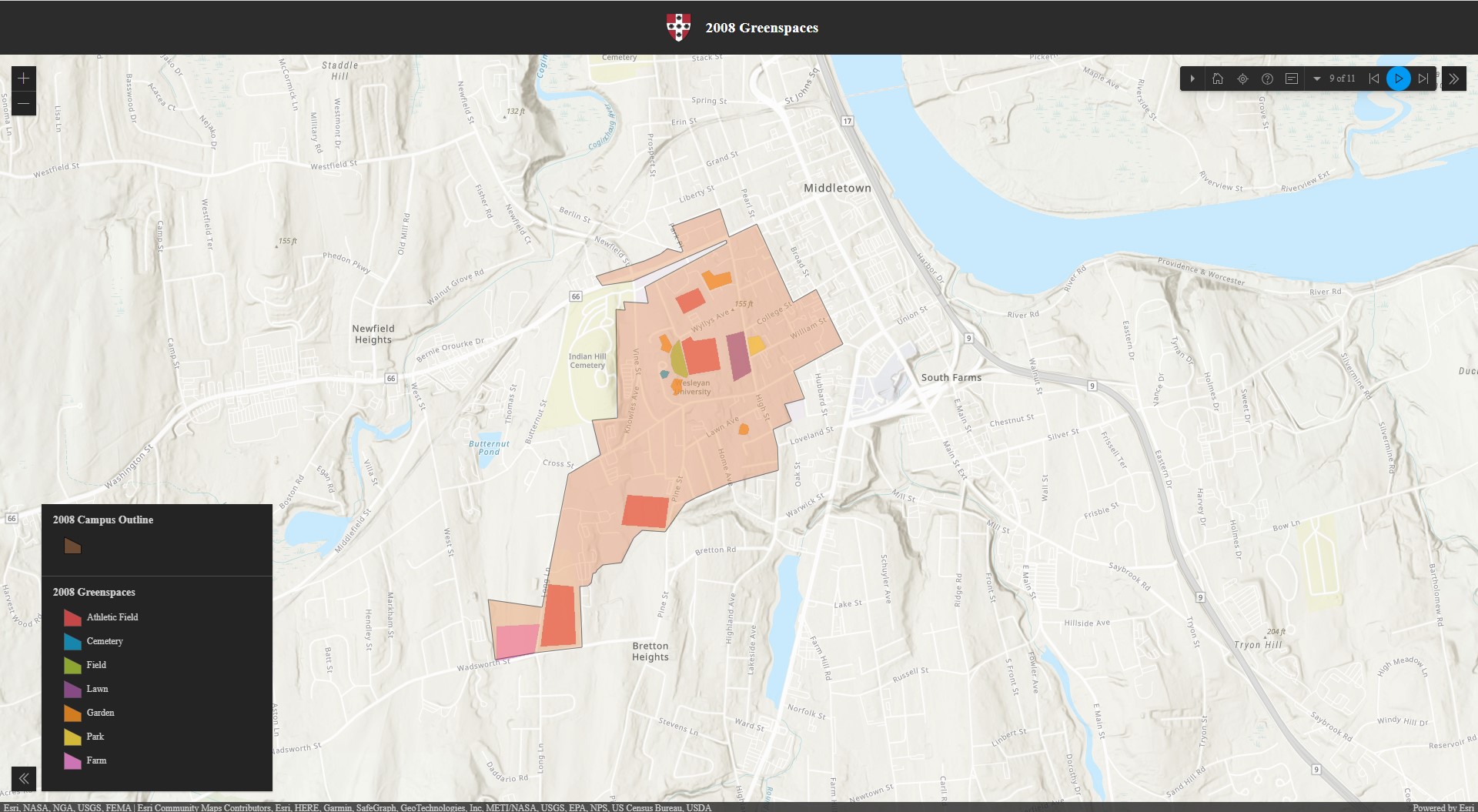Open the help about info icon

coord(1267,79)
